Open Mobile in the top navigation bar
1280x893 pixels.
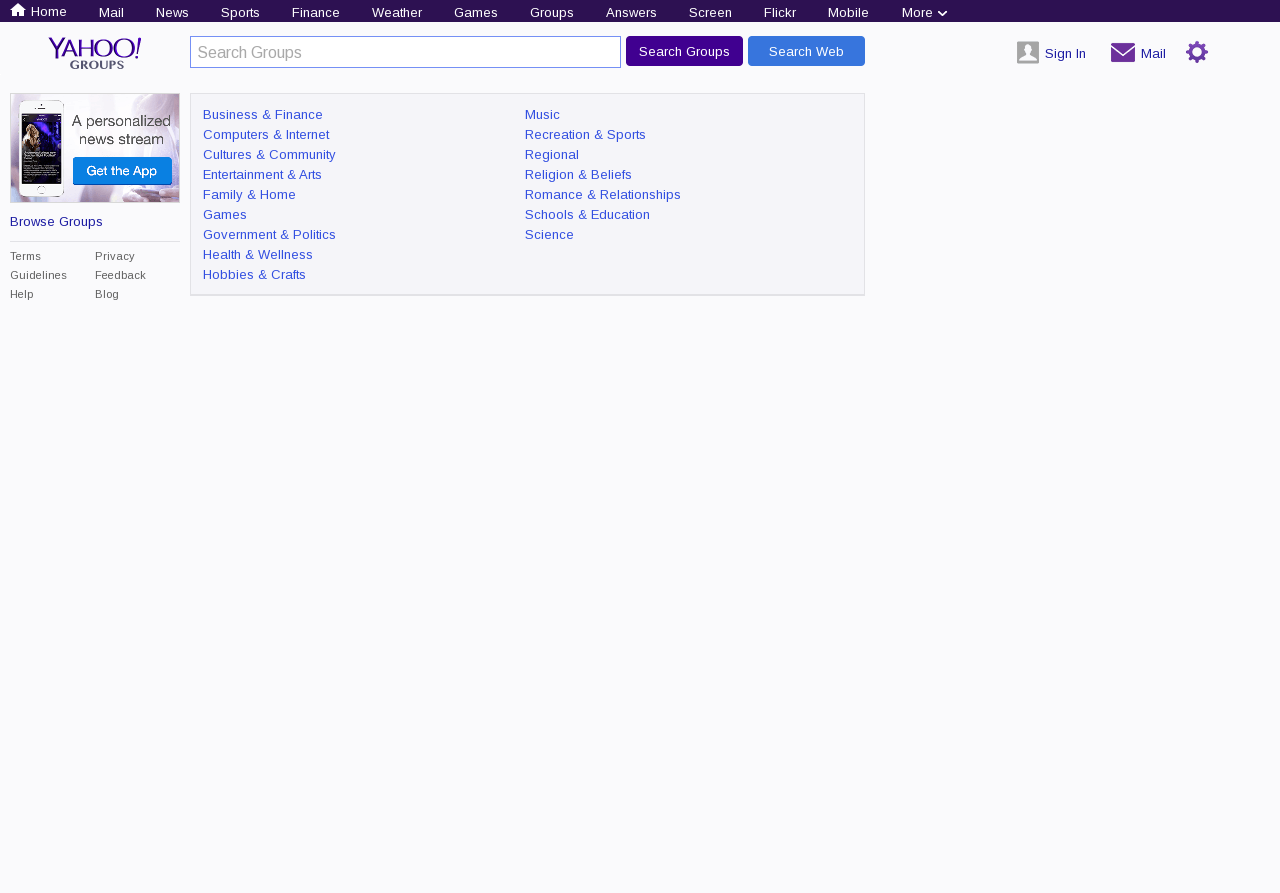[x=848, y=13]
